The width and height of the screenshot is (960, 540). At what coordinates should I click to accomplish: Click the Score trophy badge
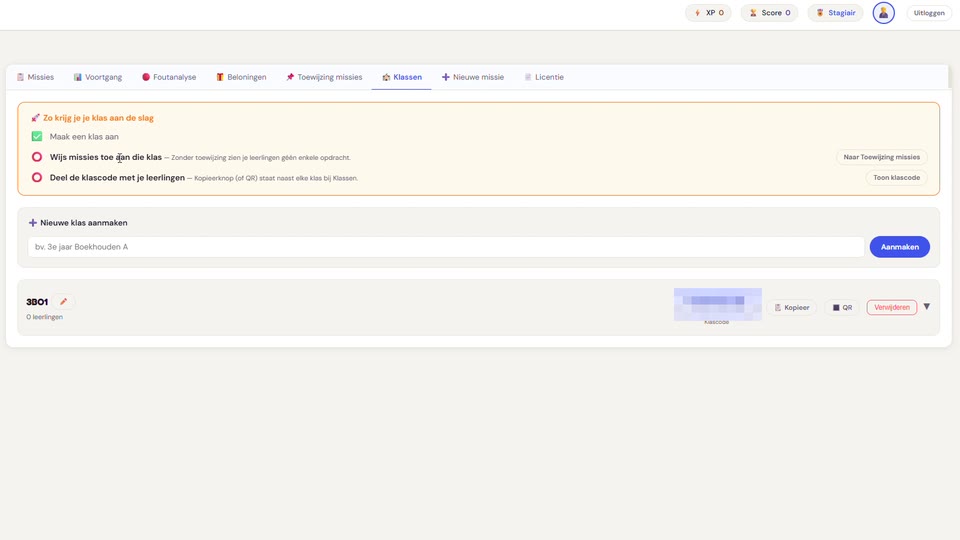pyautogui.click(x=770, y=13)
